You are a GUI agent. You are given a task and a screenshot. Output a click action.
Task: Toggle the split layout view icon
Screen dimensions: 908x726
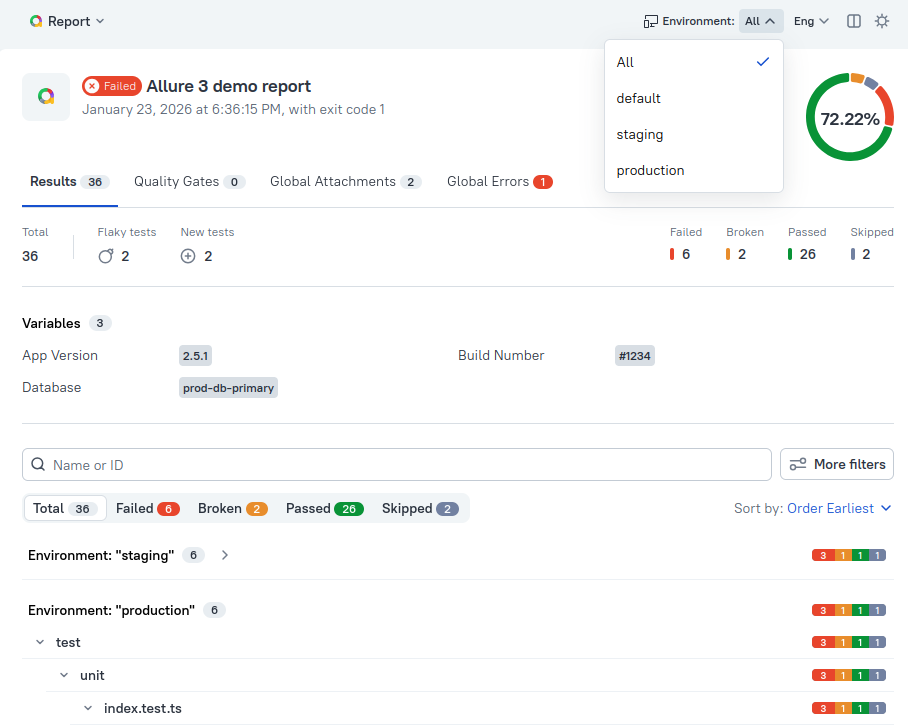pyautogui.click(x=854, y=21)
